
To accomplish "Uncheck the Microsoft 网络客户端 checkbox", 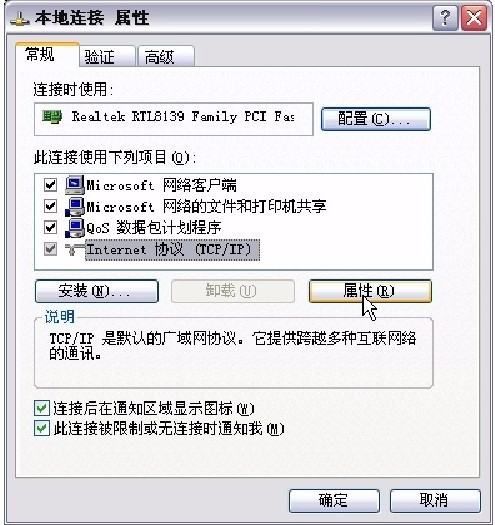I will (x=50, y=185).
